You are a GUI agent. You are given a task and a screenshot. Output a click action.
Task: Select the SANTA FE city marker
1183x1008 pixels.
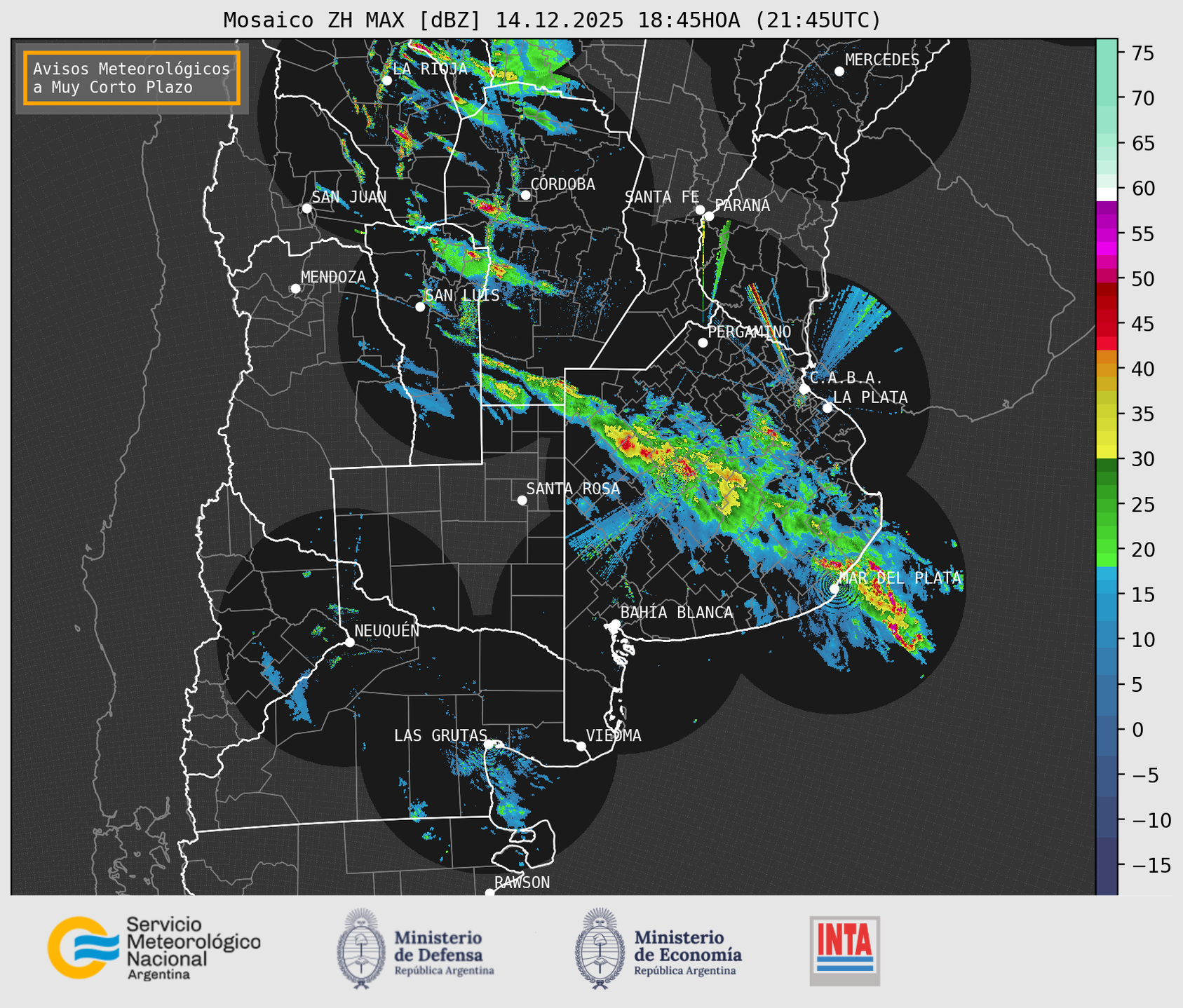pyautogui.click(x=700, y=210)
